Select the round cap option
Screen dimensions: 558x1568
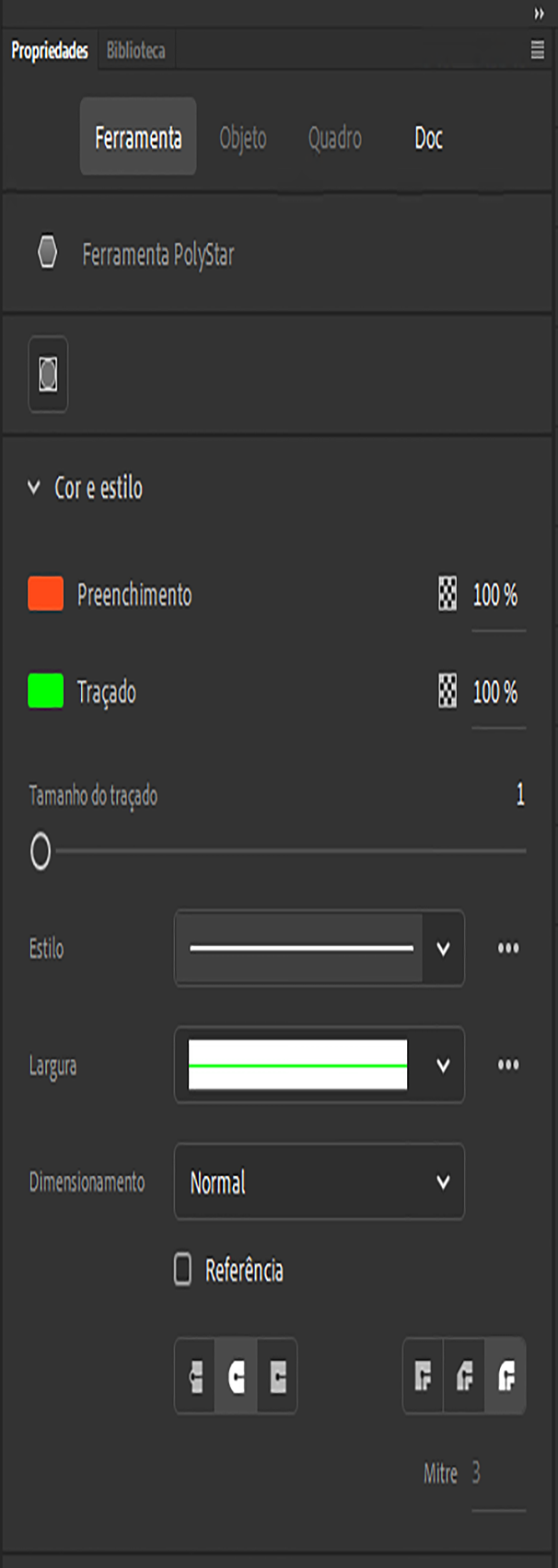235,1377
